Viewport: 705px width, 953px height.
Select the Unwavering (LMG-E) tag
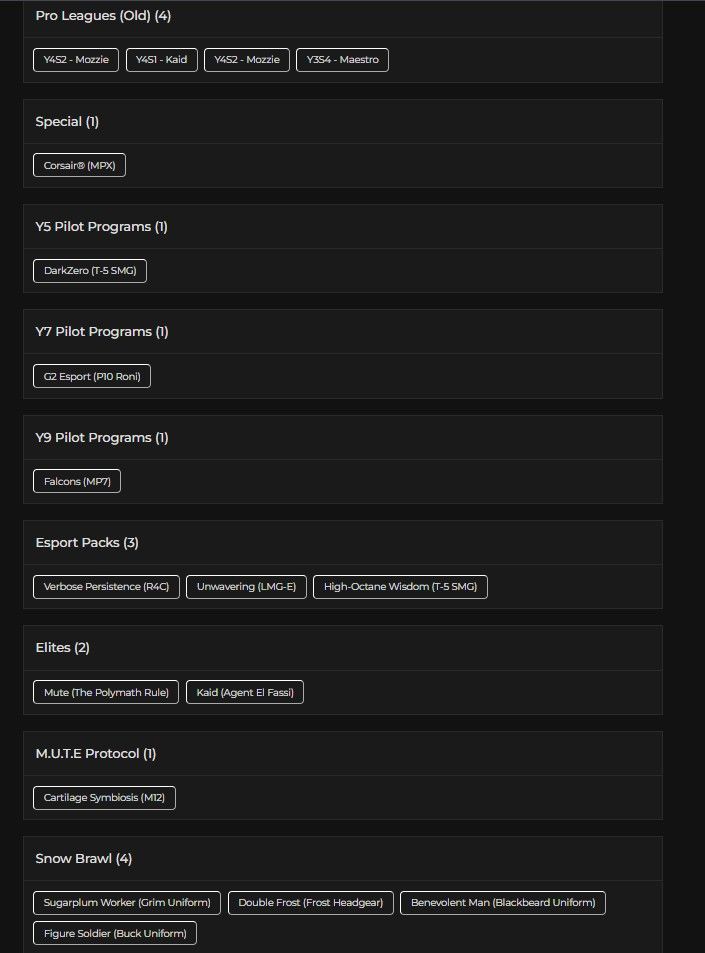246,587
